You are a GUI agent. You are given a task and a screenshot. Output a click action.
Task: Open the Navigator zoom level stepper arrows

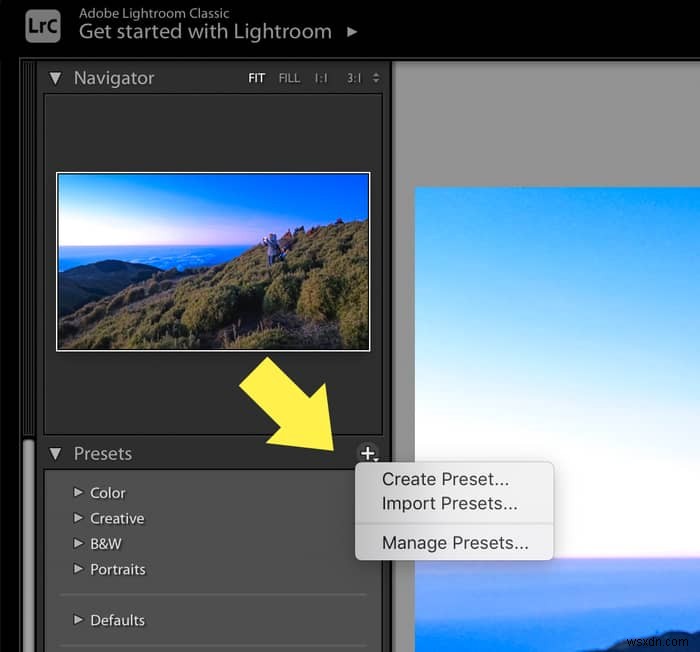tap(376, 78)
